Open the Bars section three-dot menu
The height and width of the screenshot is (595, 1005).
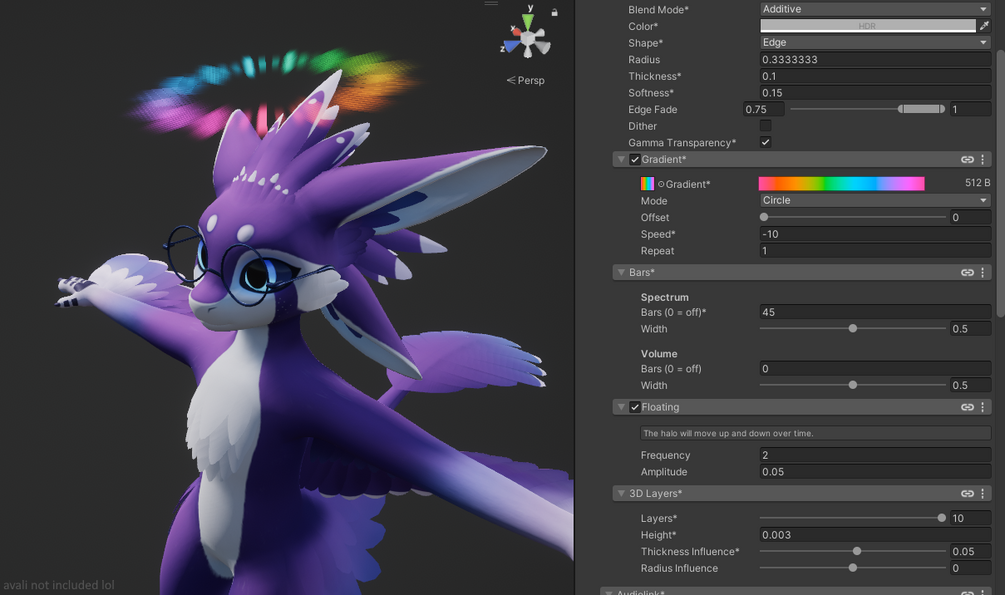tap(983, 272)
